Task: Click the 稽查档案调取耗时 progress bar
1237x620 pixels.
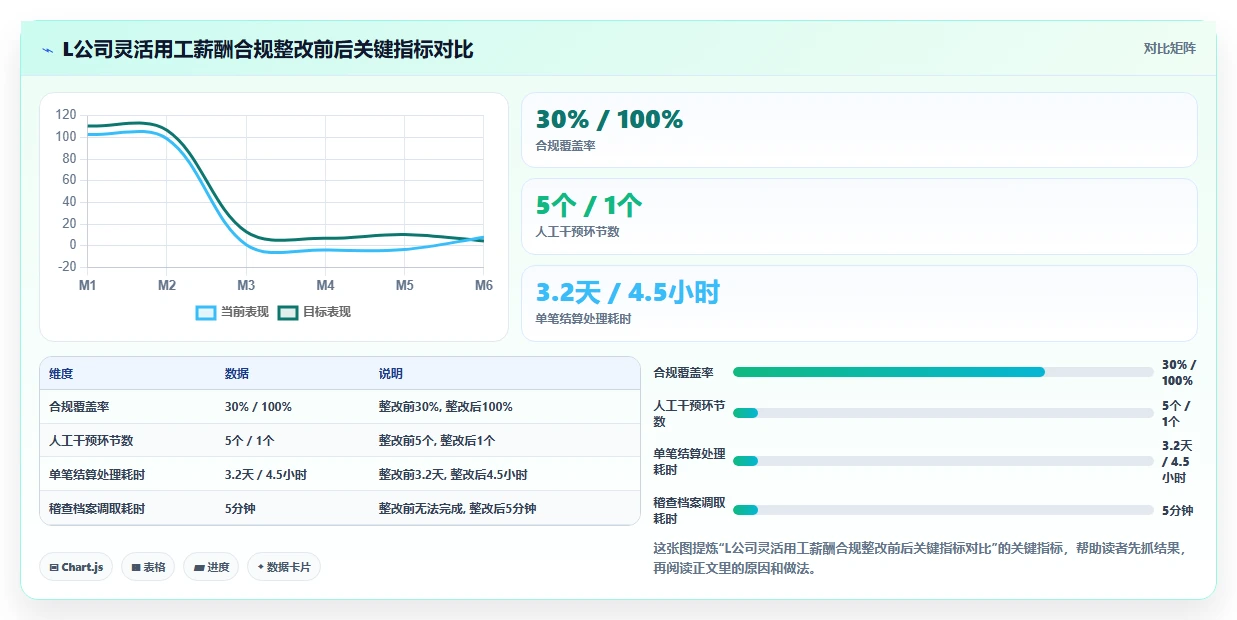Action: [x=943, y=510]
